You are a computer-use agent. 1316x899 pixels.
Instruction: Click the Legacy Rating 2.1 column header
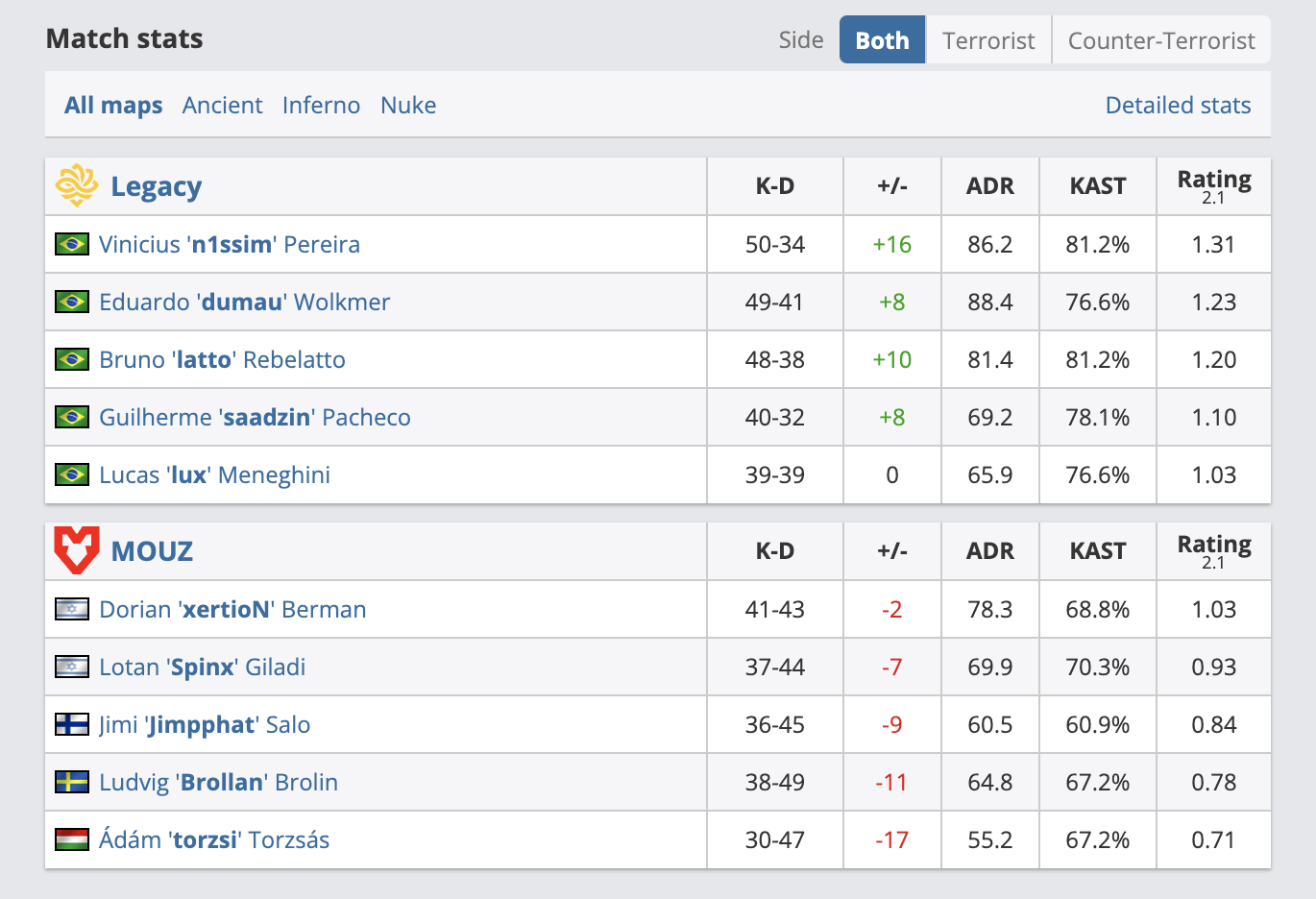[1214, 186]
